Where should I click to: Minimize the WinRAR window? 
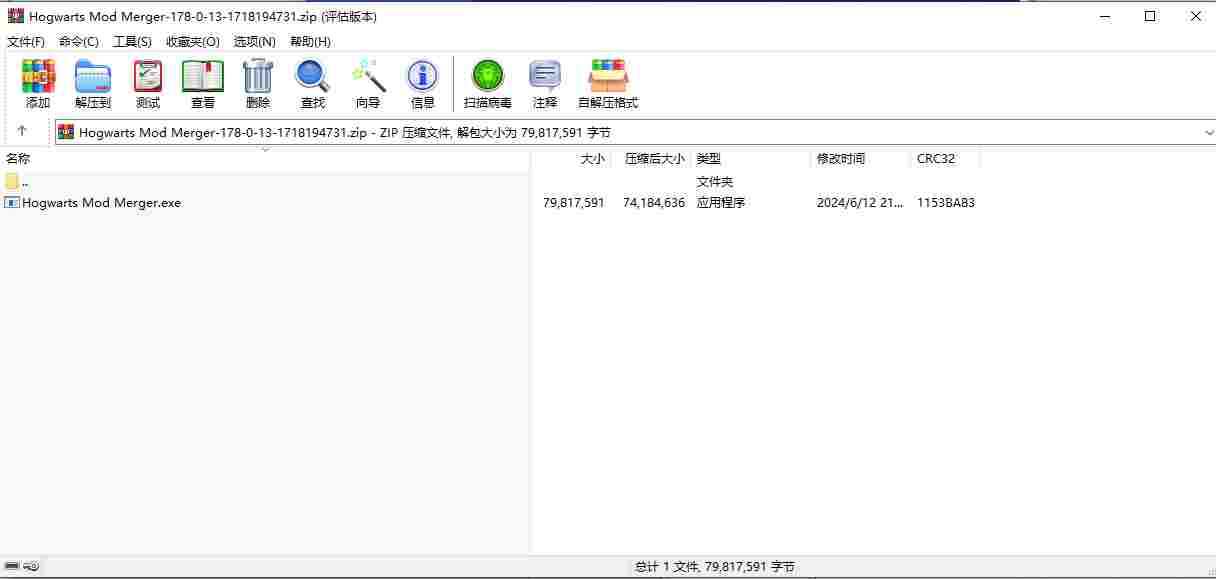click(1105, 16)
